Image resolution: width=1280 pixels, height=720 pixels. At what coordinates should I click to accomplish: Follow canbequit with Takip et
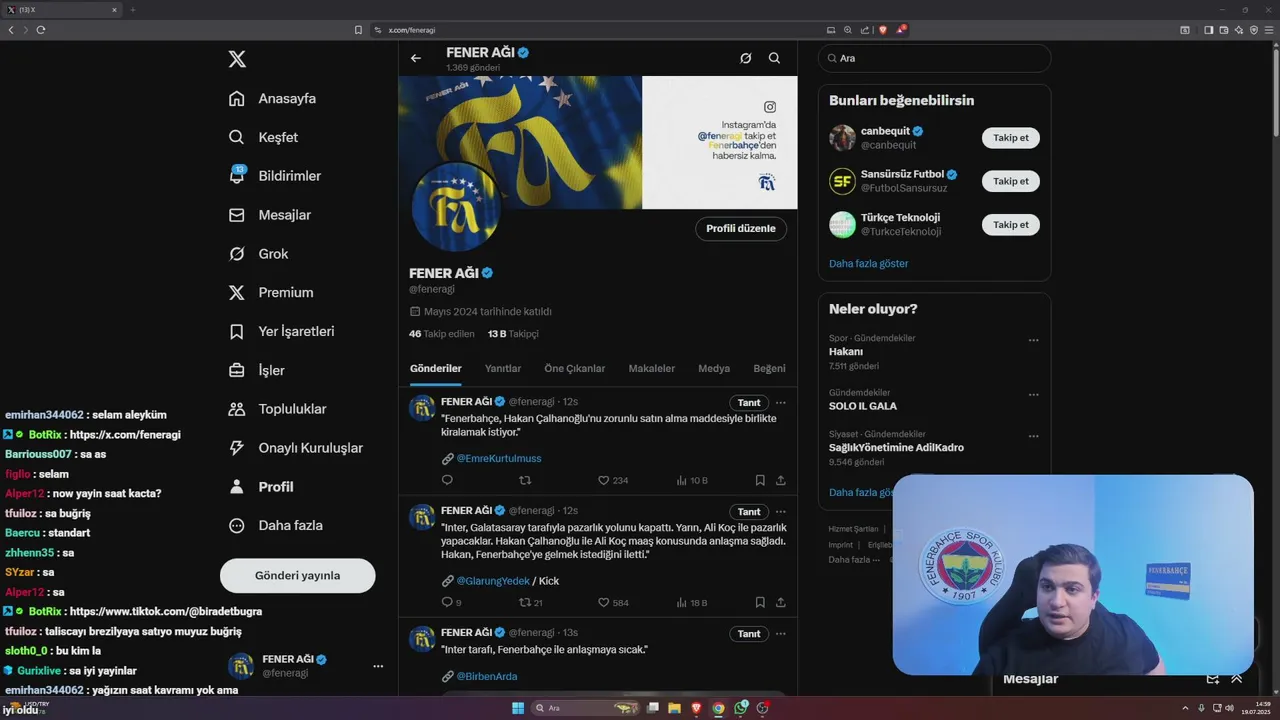[x=1010, y=138]
